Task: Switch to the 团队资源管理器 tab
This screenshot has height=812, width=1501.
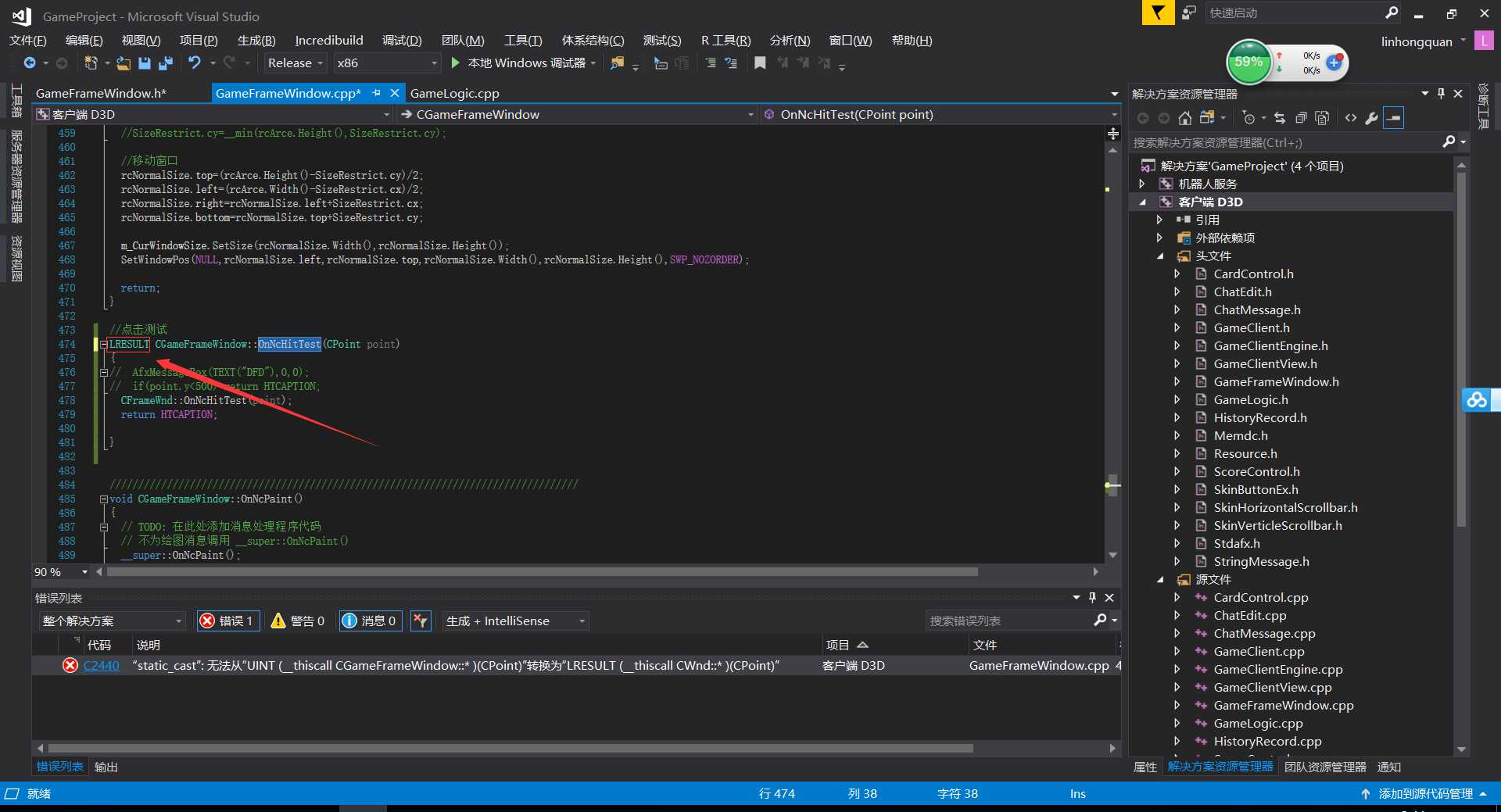Action: pyautogui.click(x=1325, y=767)
